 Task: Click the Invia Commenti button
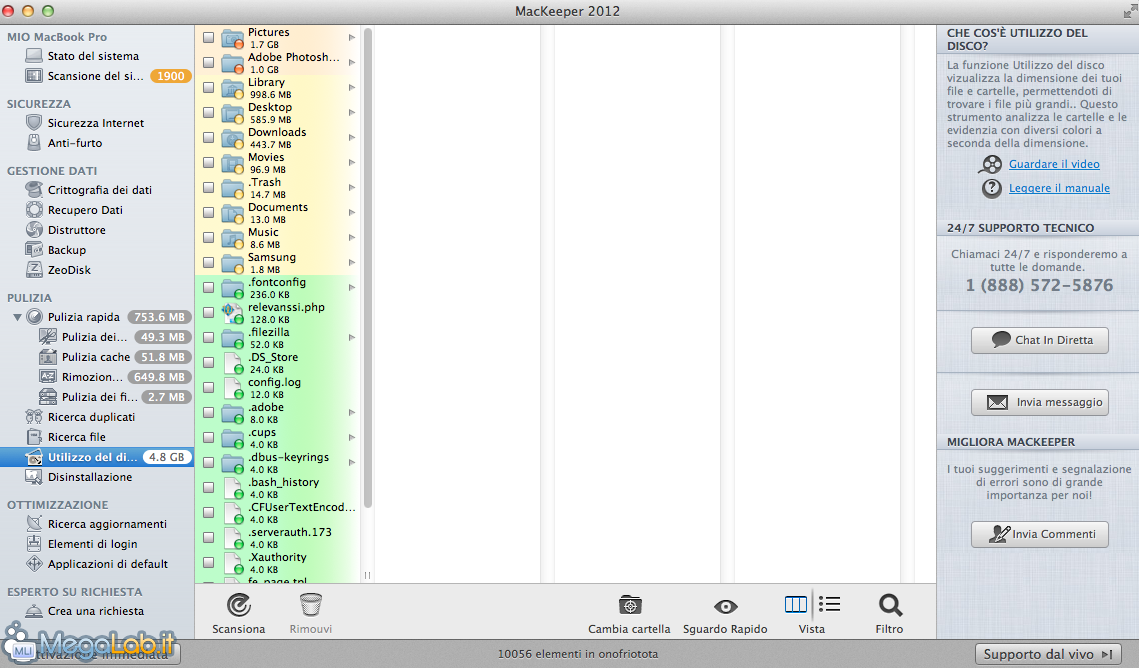[x=1039, y=534]
